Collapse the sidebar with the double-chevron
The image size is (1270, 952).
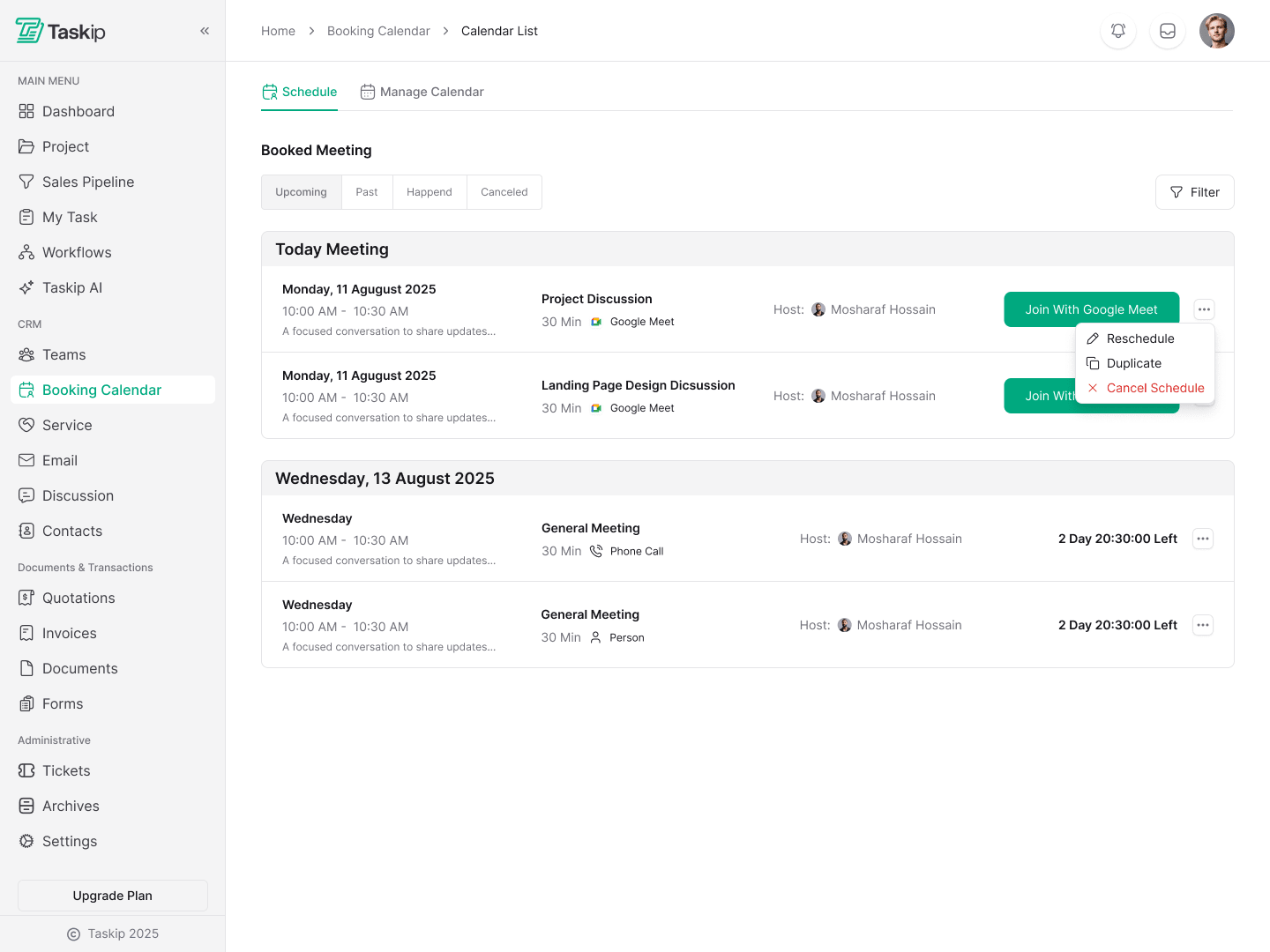point(205,30)
